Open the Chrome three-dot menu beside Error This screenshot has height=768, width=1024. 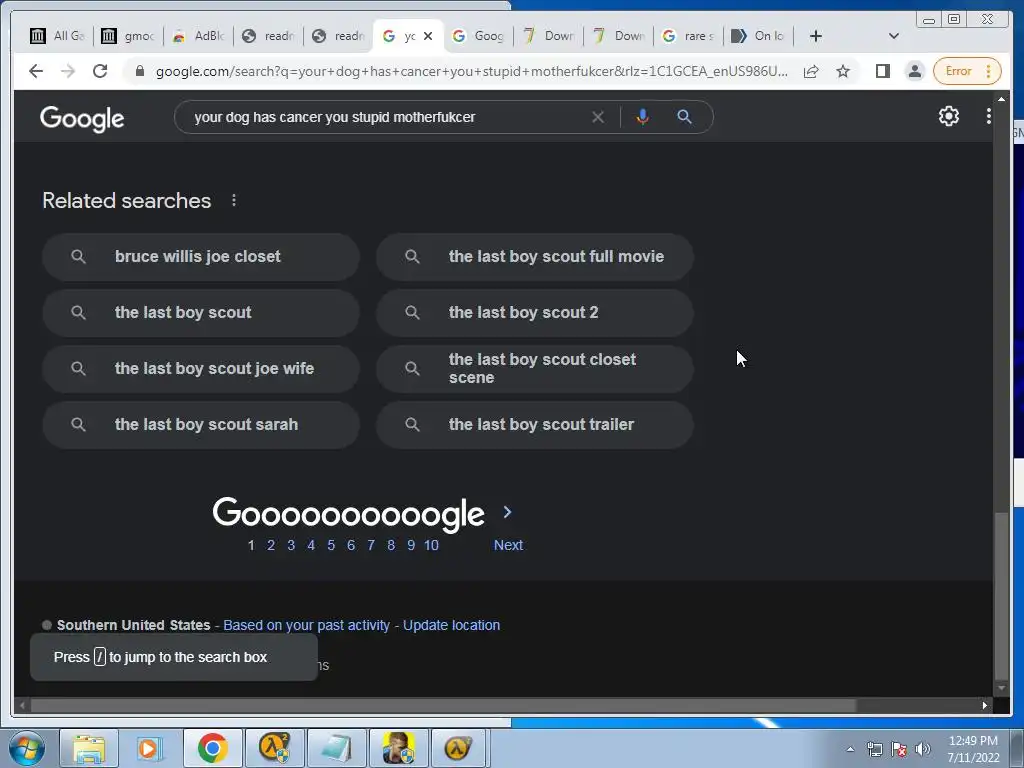[x=989, y=71]
